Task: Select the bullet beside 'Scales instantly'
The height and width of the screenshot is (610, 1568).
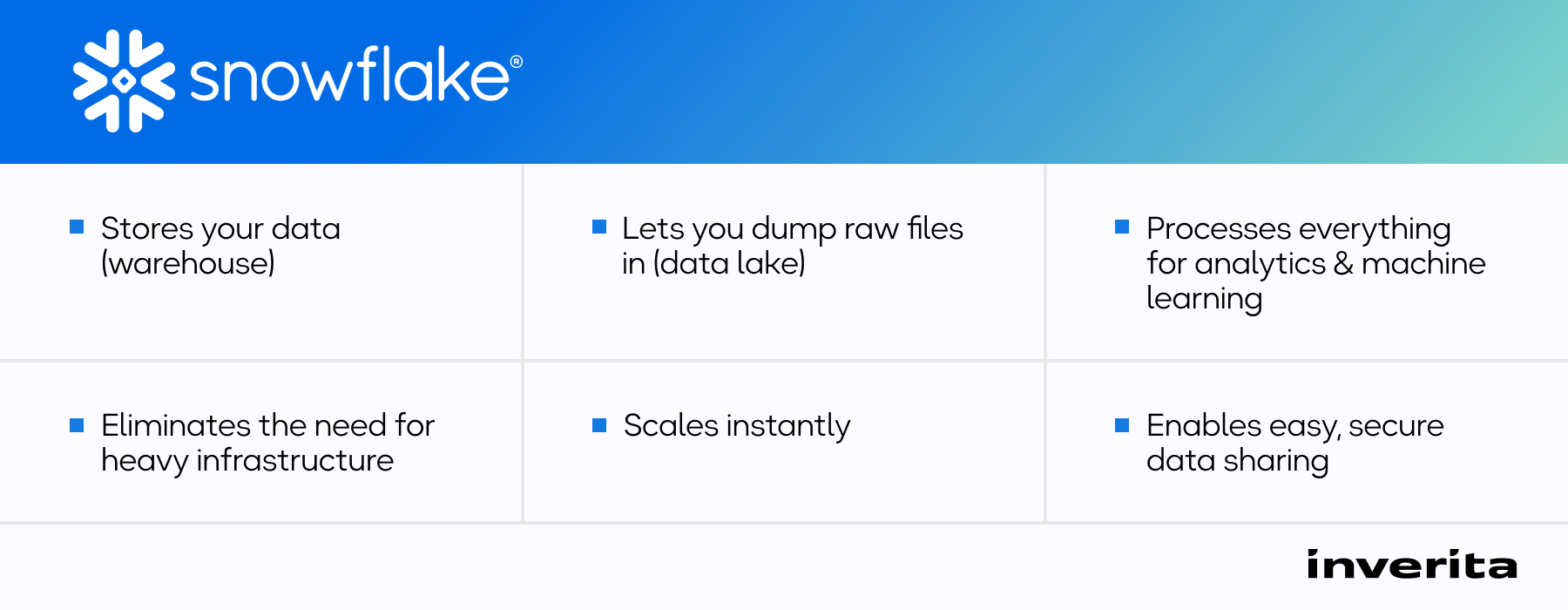Action: click(x=599, y=425)
